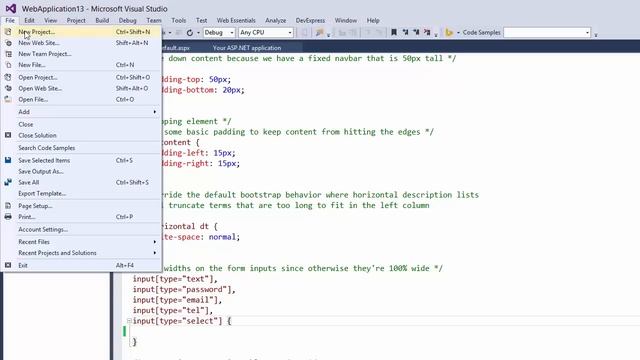The image size is (640, 360).
Task: Expand the Recent Projects and Solutions submenu arrow
Action: pyautogui.click(x=155, y=253)
